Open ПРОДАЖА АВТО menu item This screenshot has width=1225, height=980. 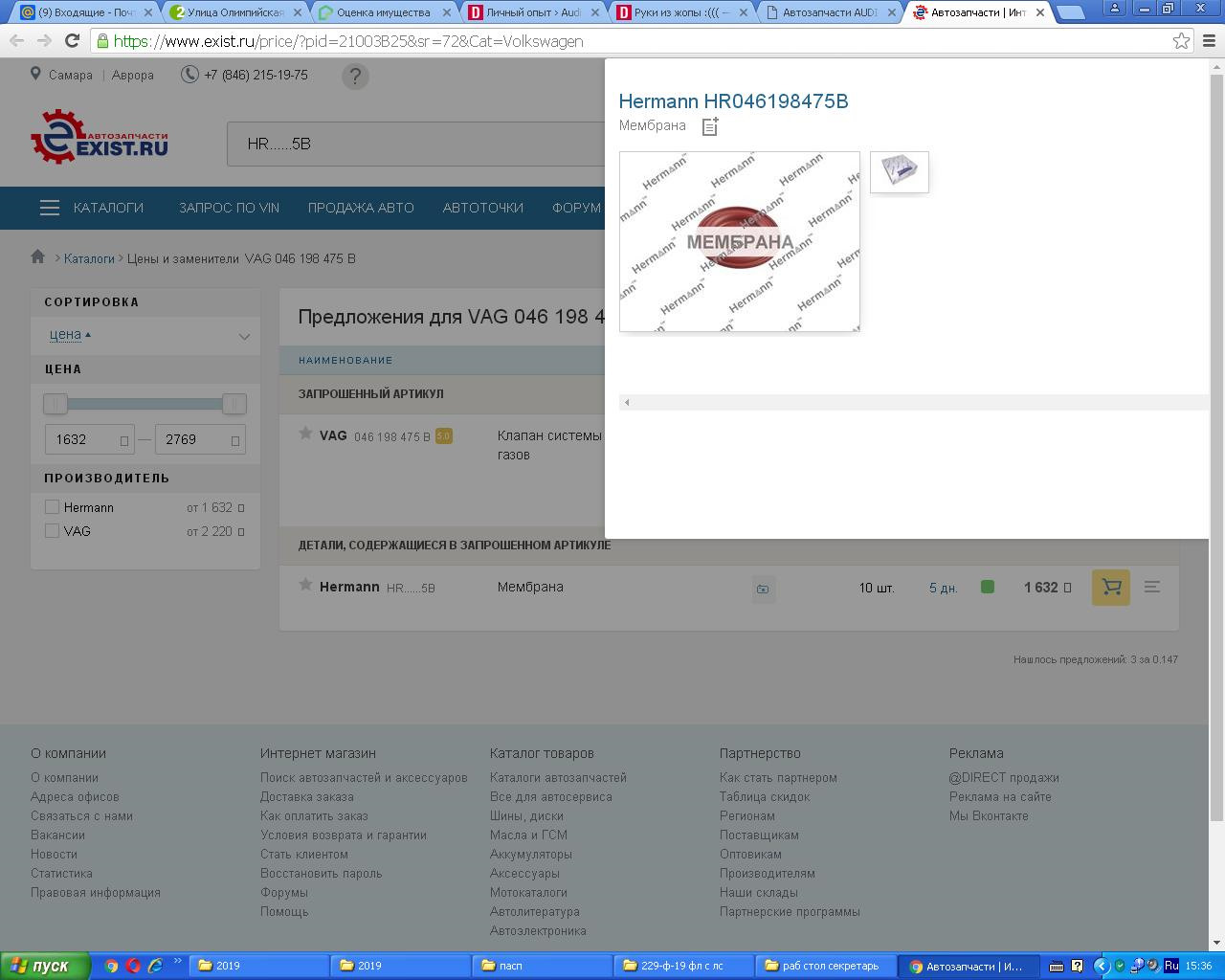click(x=361, y=208)
